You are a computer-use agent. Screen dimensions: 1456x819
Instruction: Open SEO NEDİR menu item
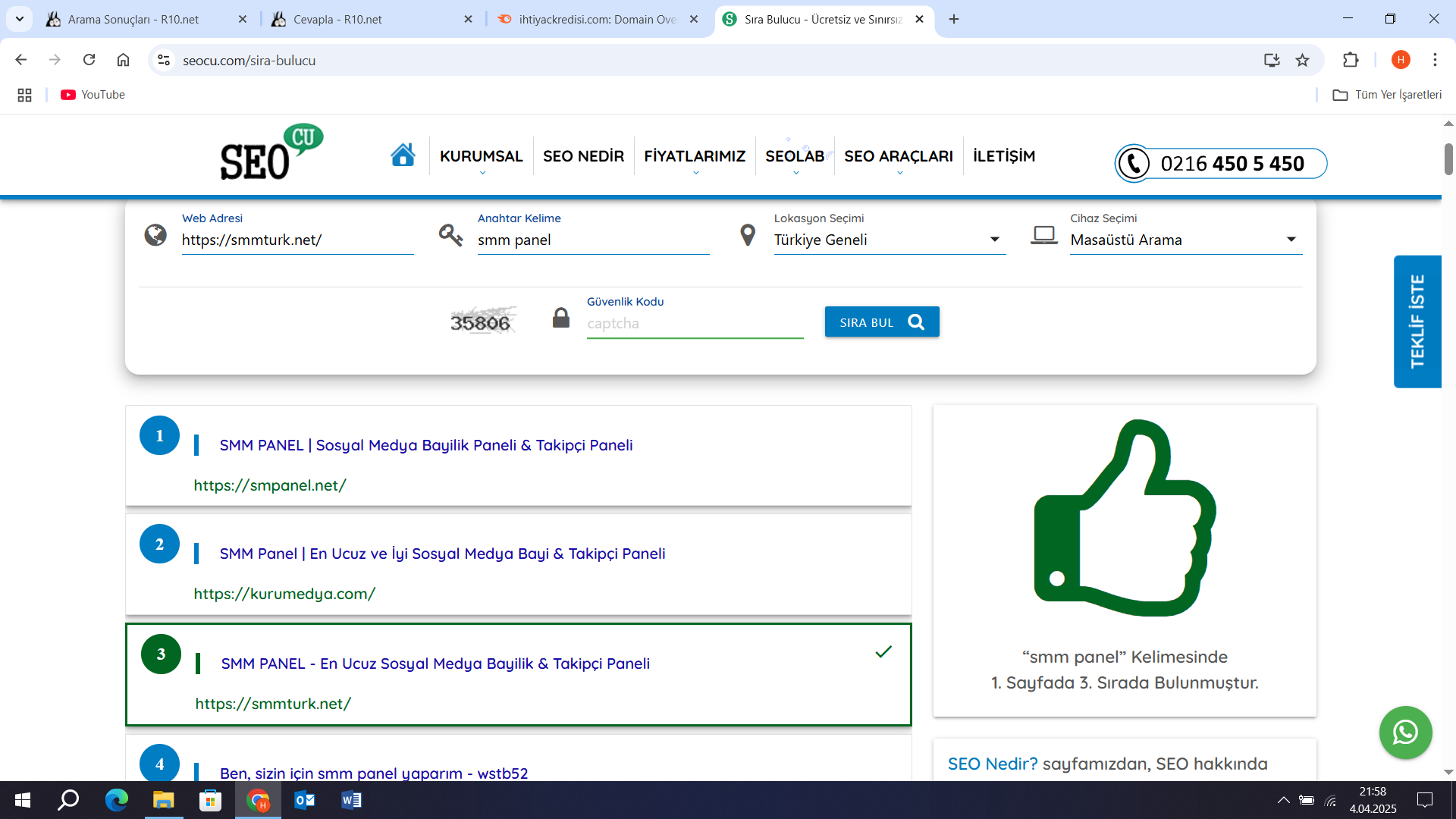tap(583, 156)
